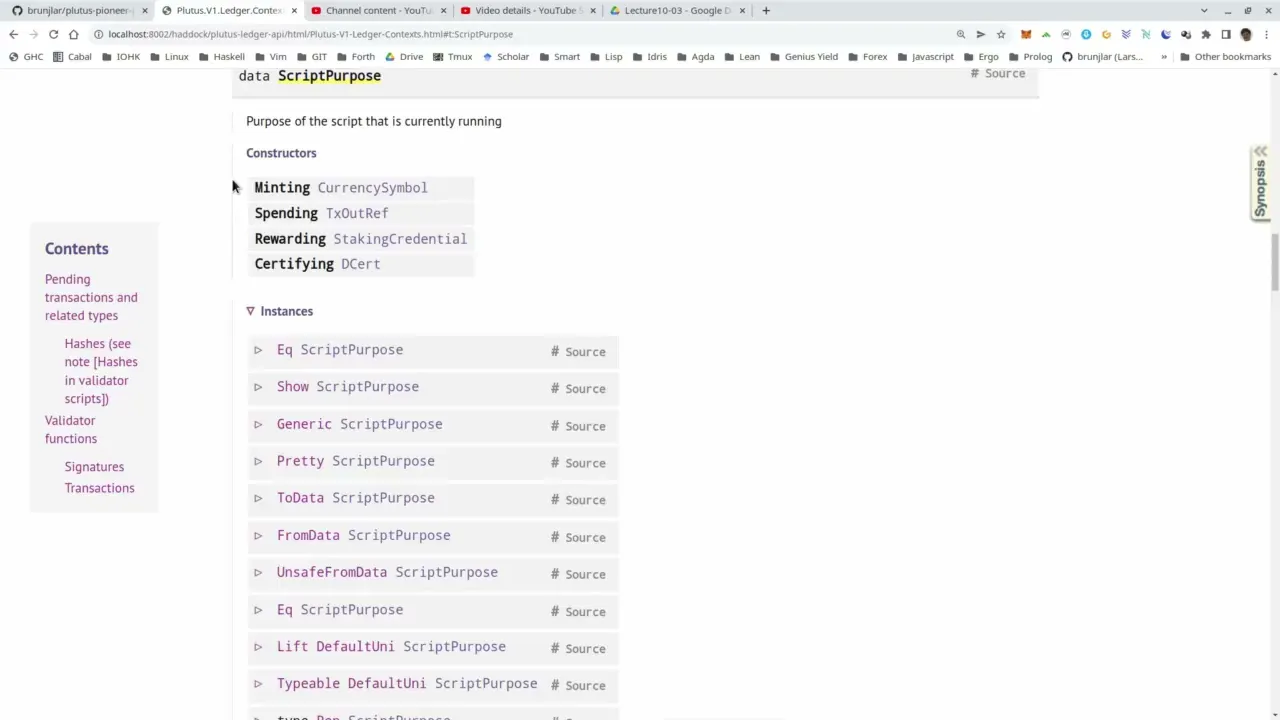This screenshot has height=720, width=1280.
Task: Open the Synopsis side drawer
Action: pos(1260,183)
